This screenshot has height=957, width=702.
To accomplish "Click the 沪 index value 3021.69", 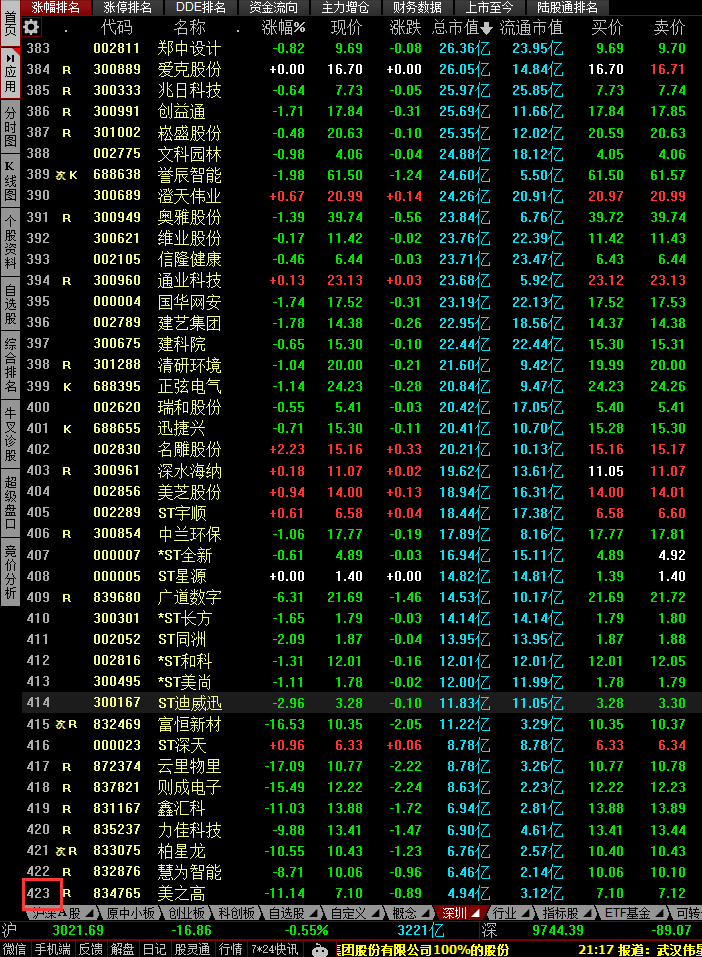I will [x=78, y=931].
